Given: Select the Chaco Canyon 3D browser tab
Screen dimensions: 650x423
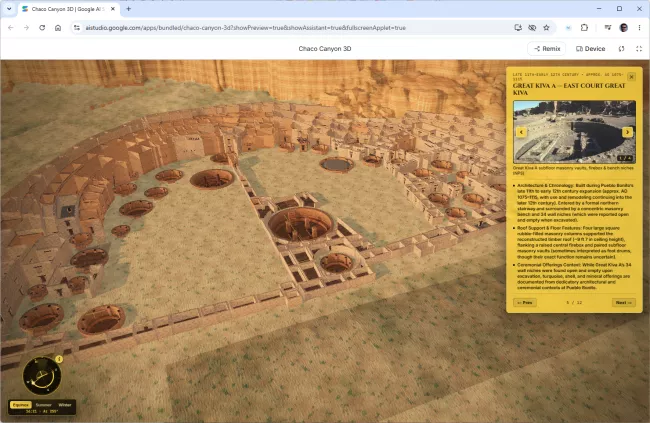Looking at the screenshot, I should (69, 9).
